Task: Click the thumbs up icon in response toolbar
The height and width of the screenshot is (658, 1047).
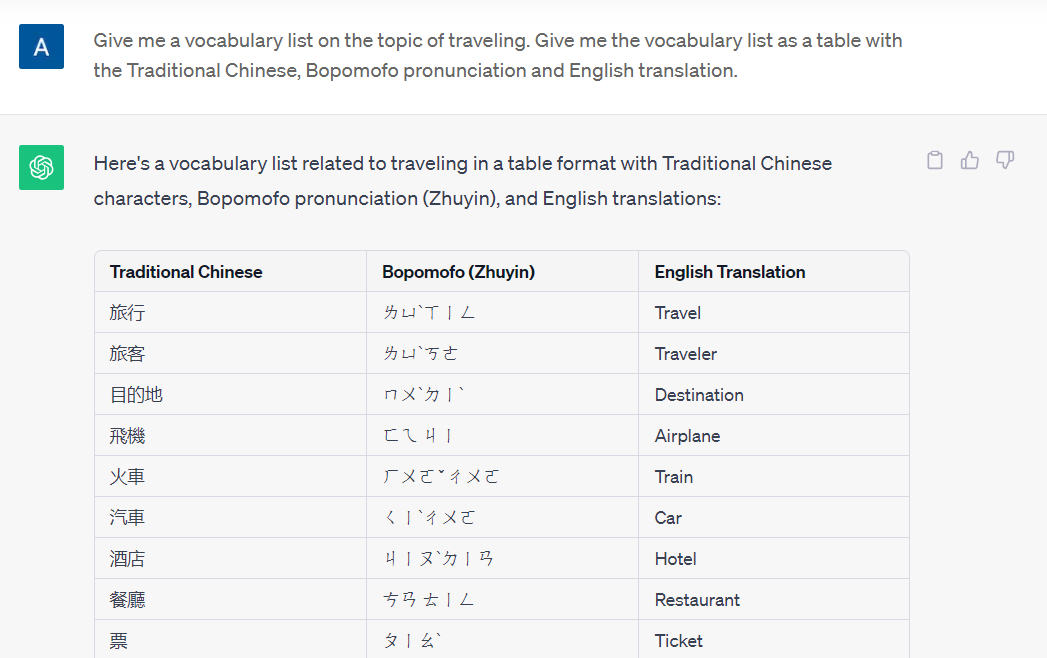Action: (x=969, y=160)
